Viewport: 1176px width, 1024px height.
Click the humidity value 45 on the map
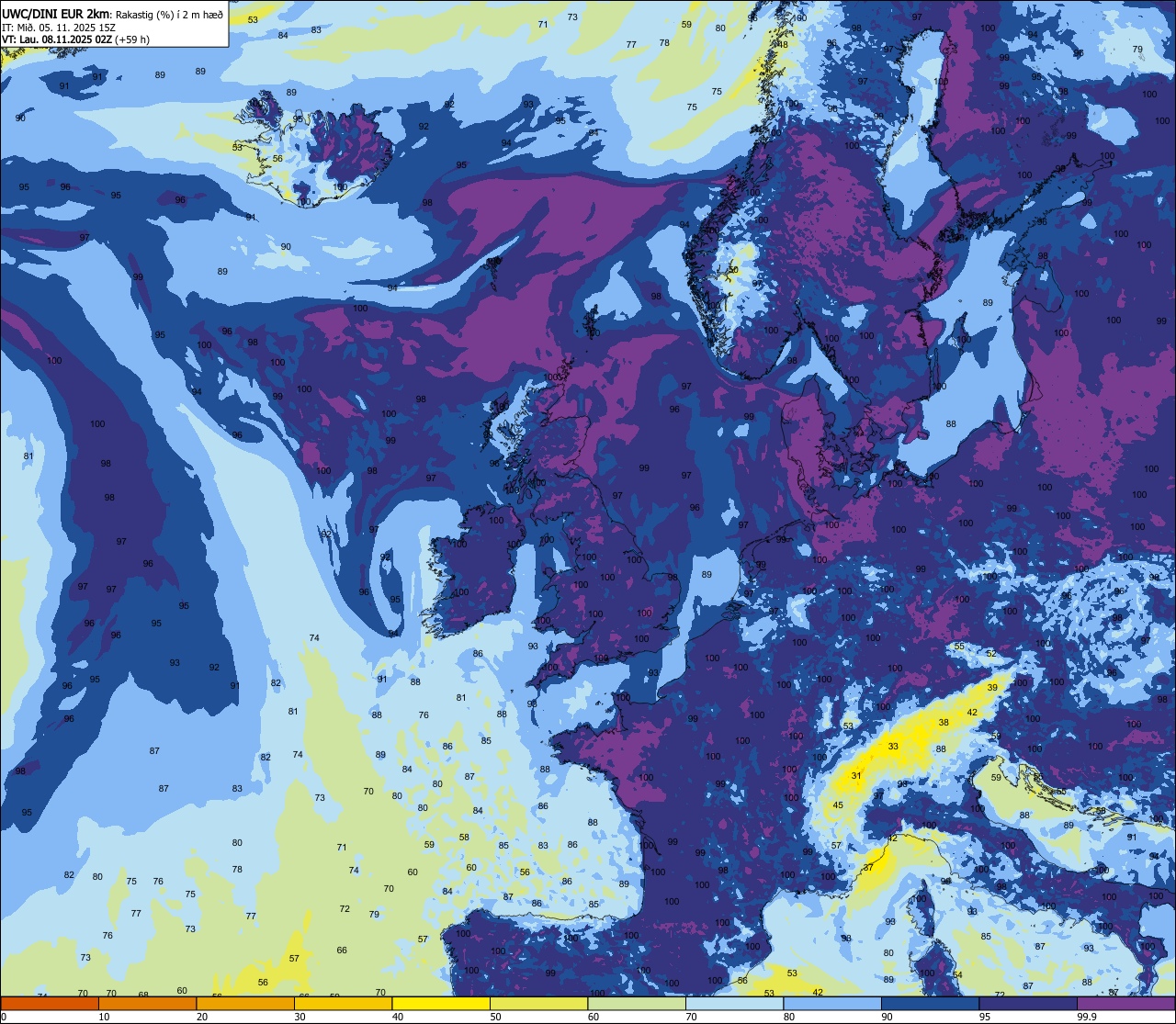tap(838, 805)
